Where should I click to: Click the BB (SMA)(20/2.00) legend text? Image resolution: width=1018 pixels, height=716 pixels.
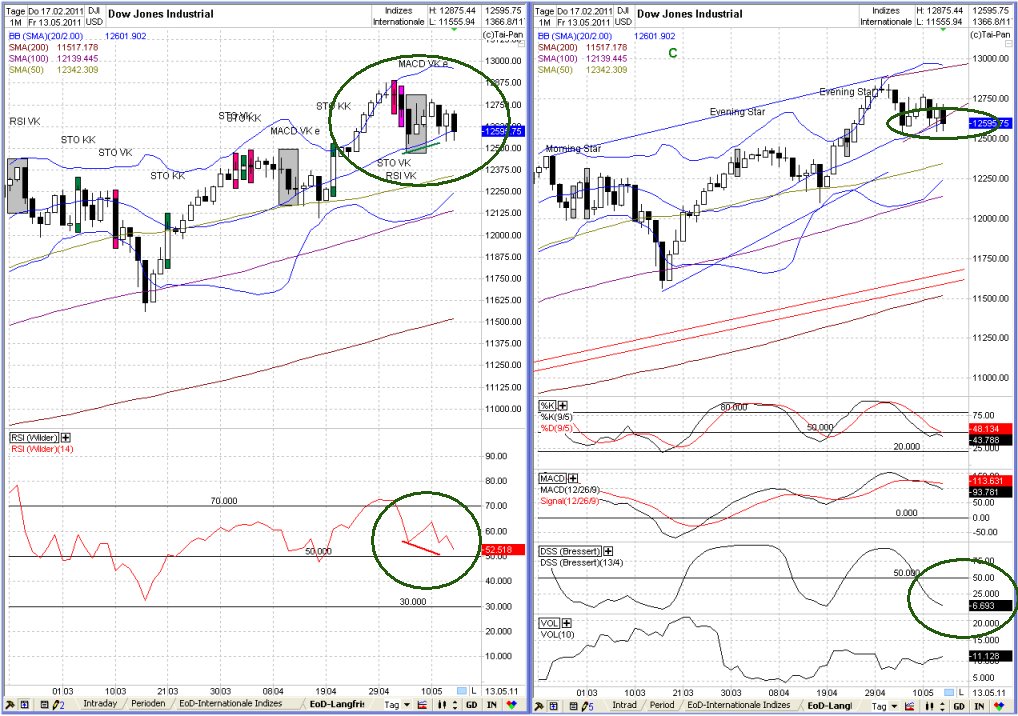point(45,36)
